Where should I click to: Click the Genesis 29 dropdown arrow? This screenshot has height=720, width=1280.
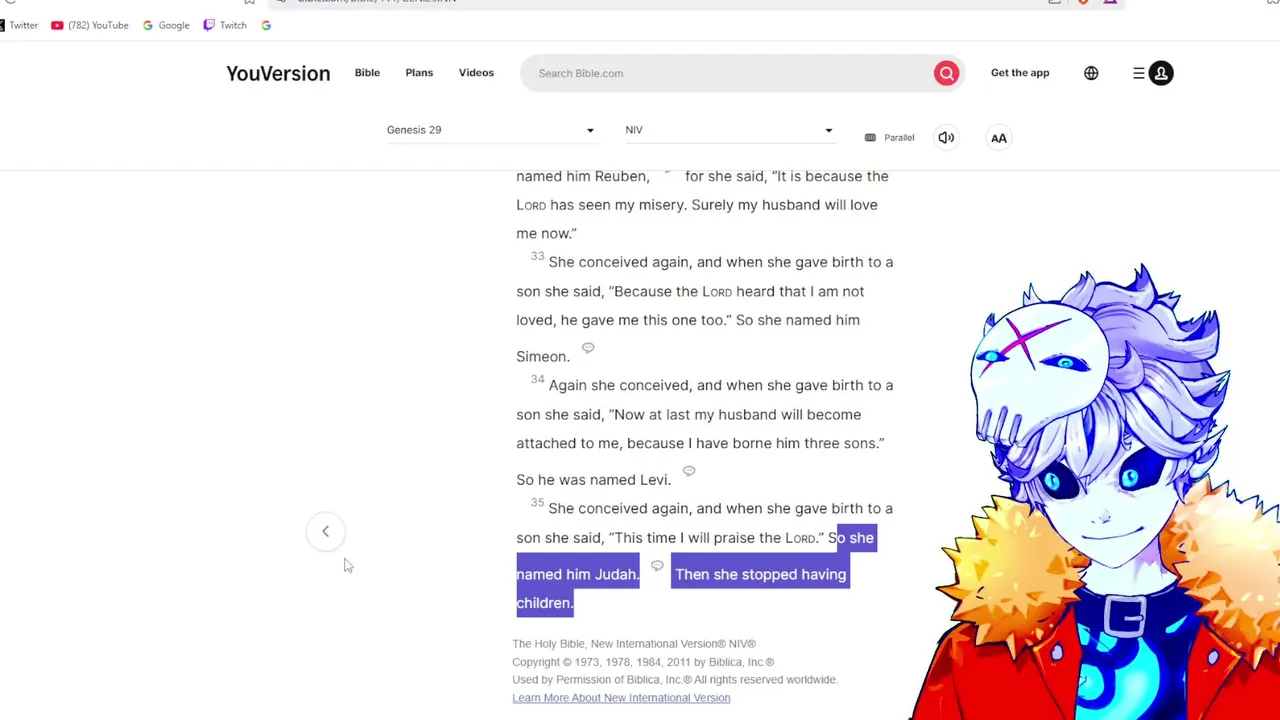pyautogui.click(x=590, y=130)
